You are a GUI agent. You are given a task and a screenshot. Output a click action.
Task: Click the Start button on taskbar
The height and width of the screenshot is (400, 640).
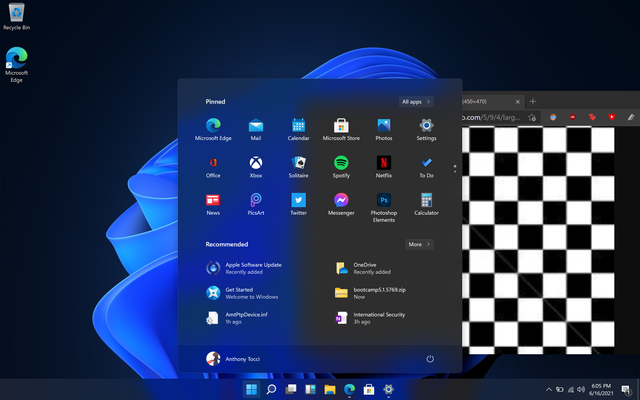[x=251, y=389]
